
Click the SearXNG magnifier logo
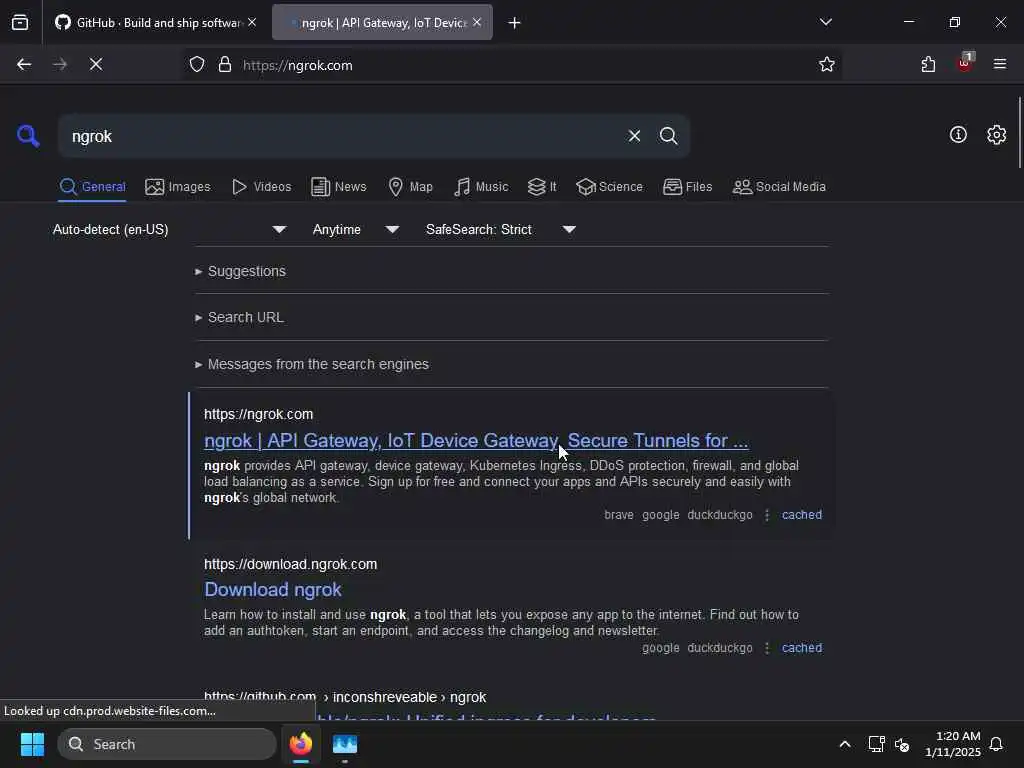(x=28, y=136)
